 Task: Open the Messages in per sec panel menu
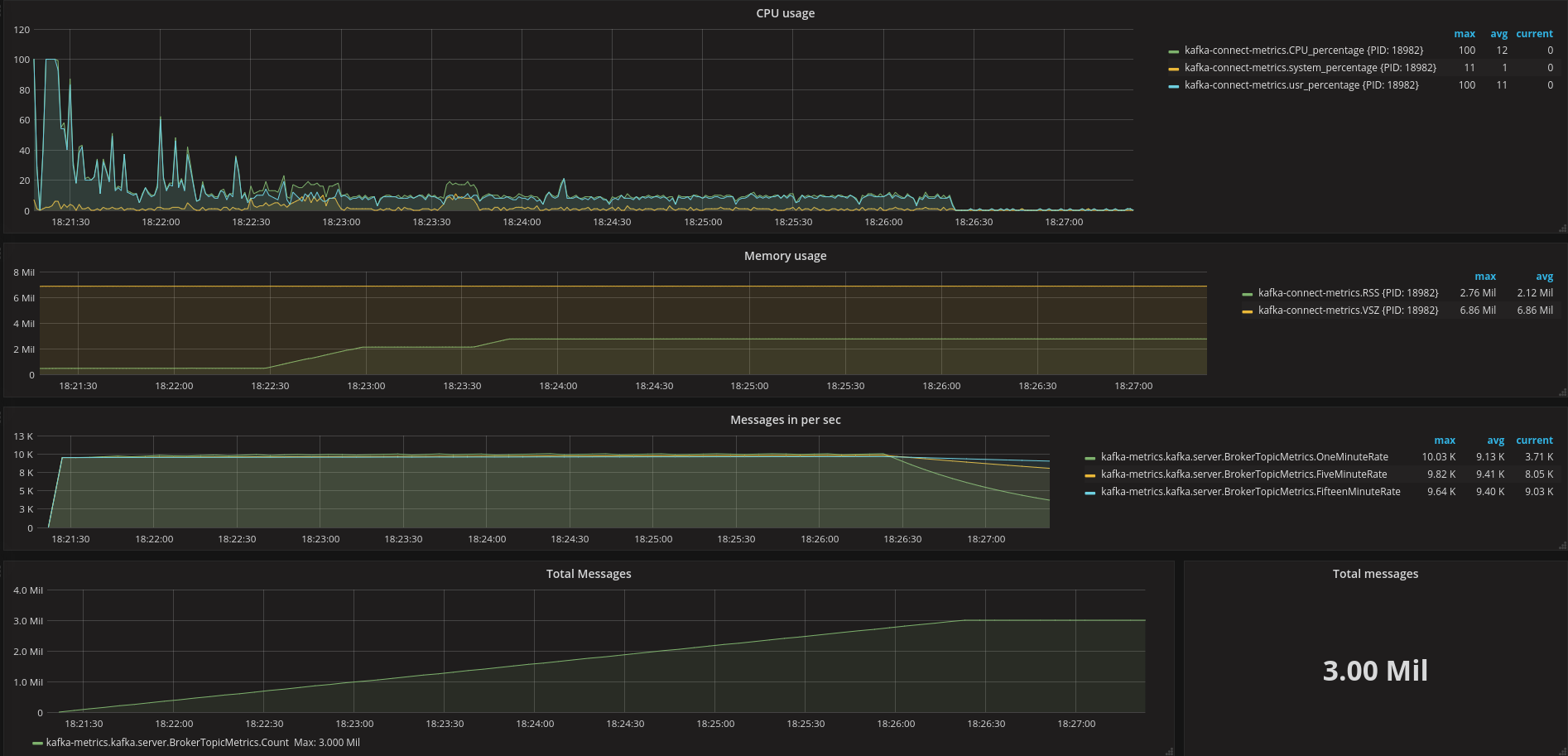tap(785, 420)
